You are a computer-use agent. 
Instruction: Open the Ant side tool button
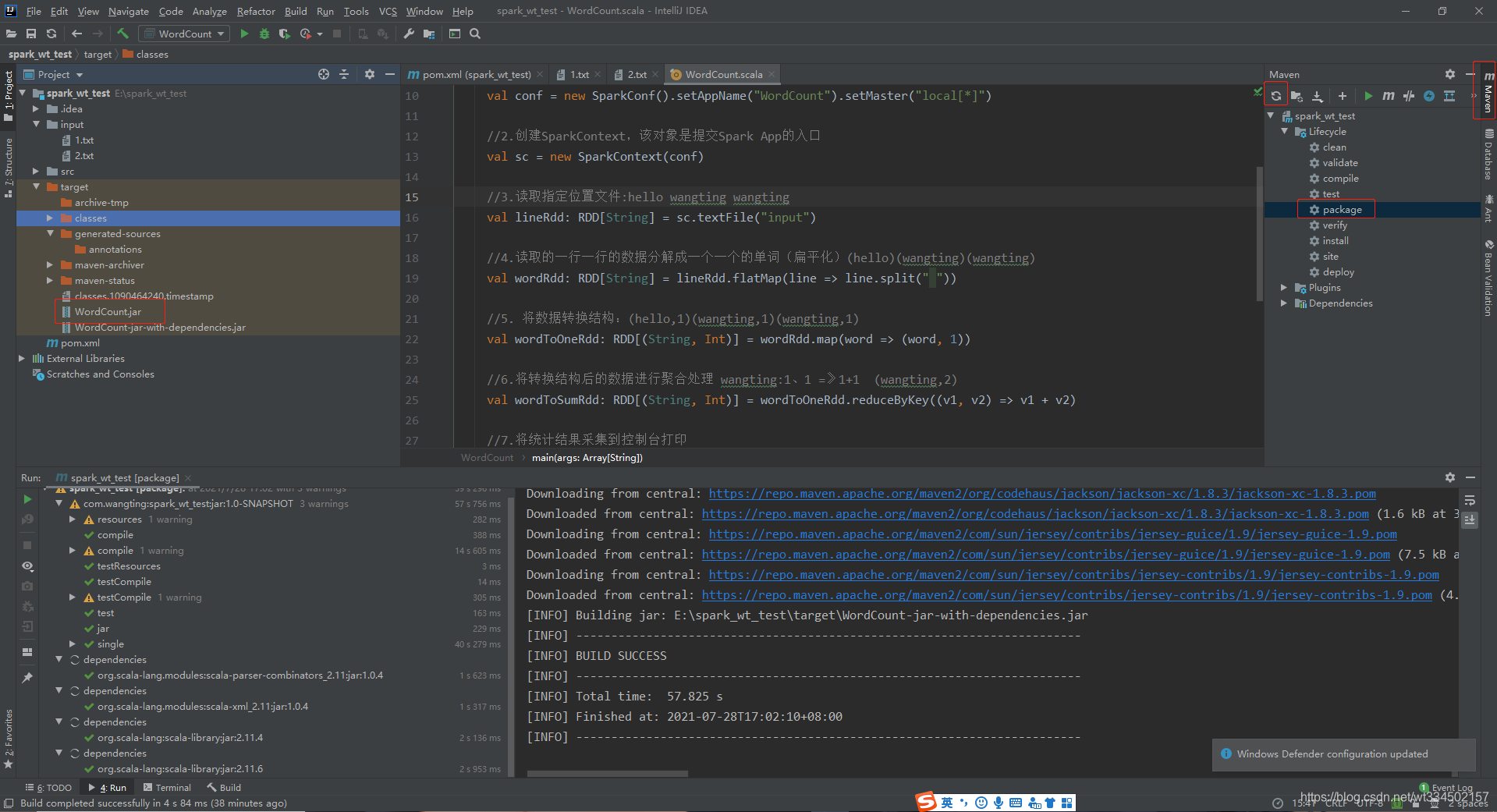pos(1489,209)
